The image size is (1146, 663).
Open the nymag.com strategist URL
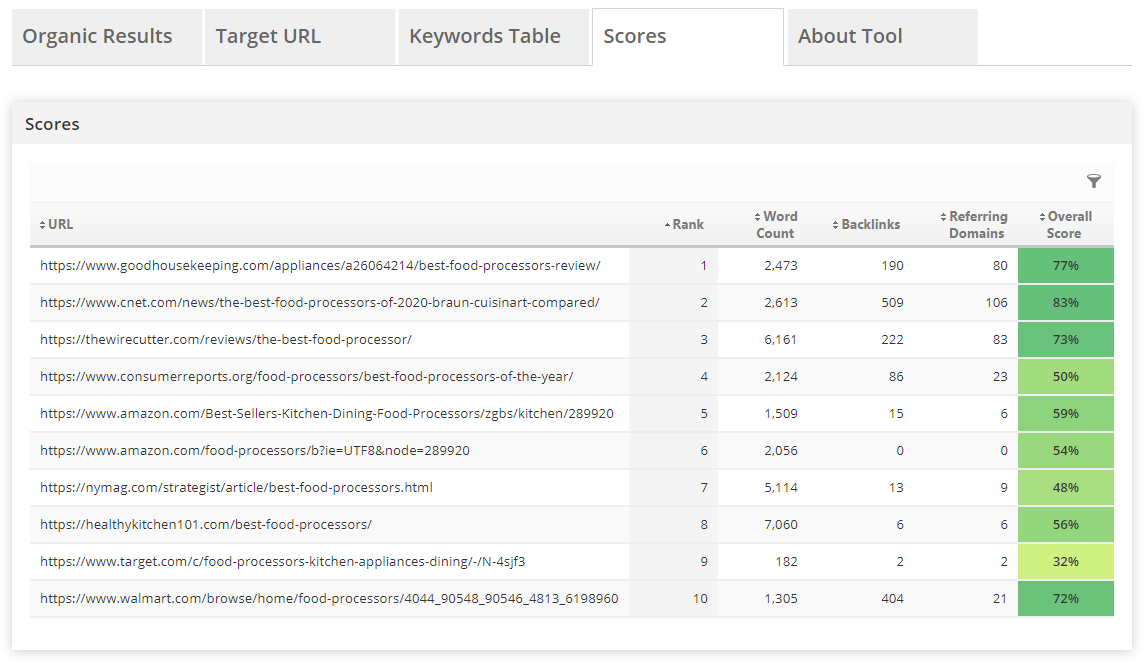pyautogui.click(x=236, y=488)
